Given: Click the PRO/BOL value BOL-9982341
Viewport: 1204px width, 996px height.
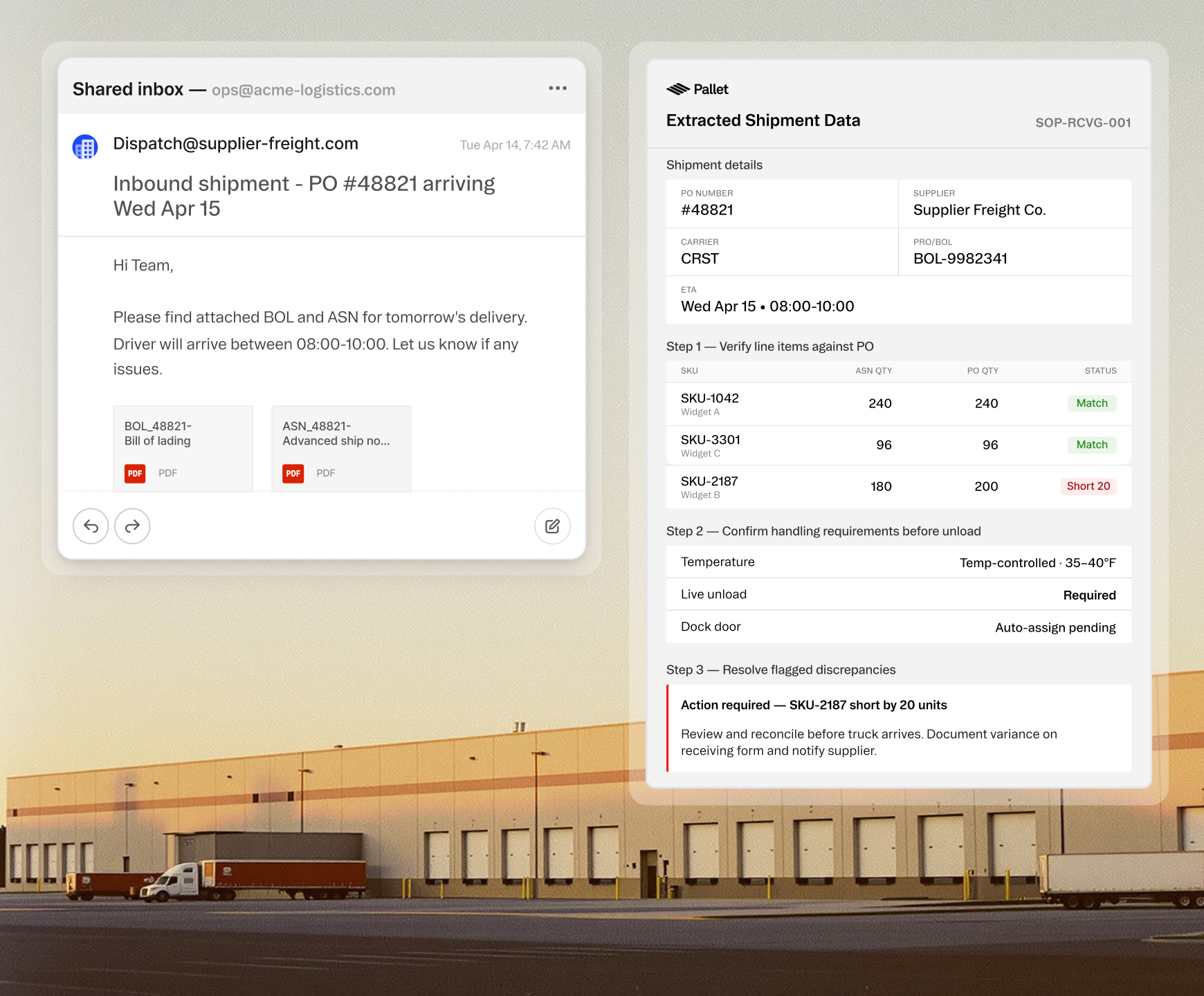Looking at the screenshot, I should tap(960, 259).
